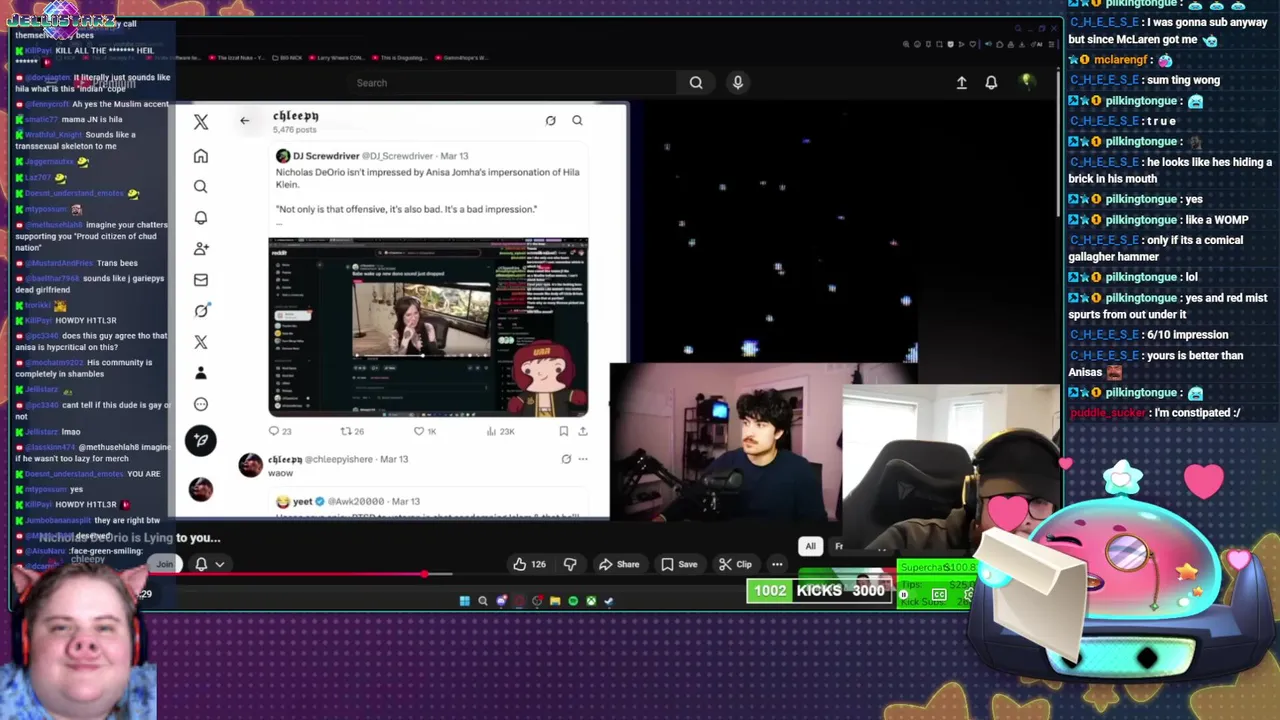This screenshot has height=720, width=1280.
Task: Open the follow people icon in X sidebar
Action: [x=201, y=248]
